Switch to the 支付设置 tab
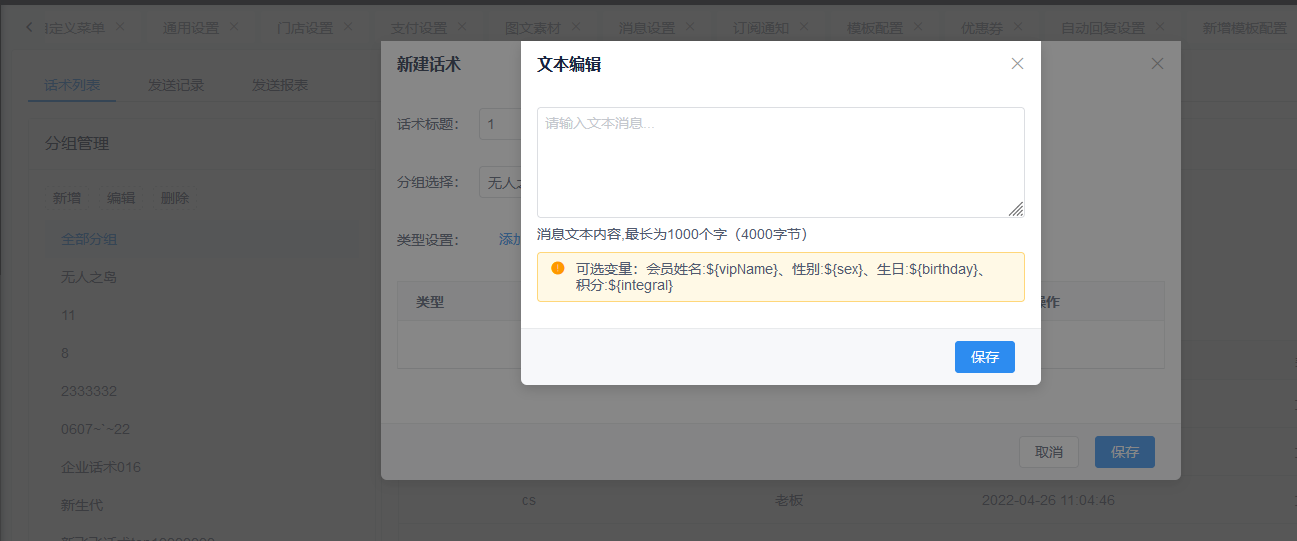Viewport: 1297px width, 541px height. [418, 28]
